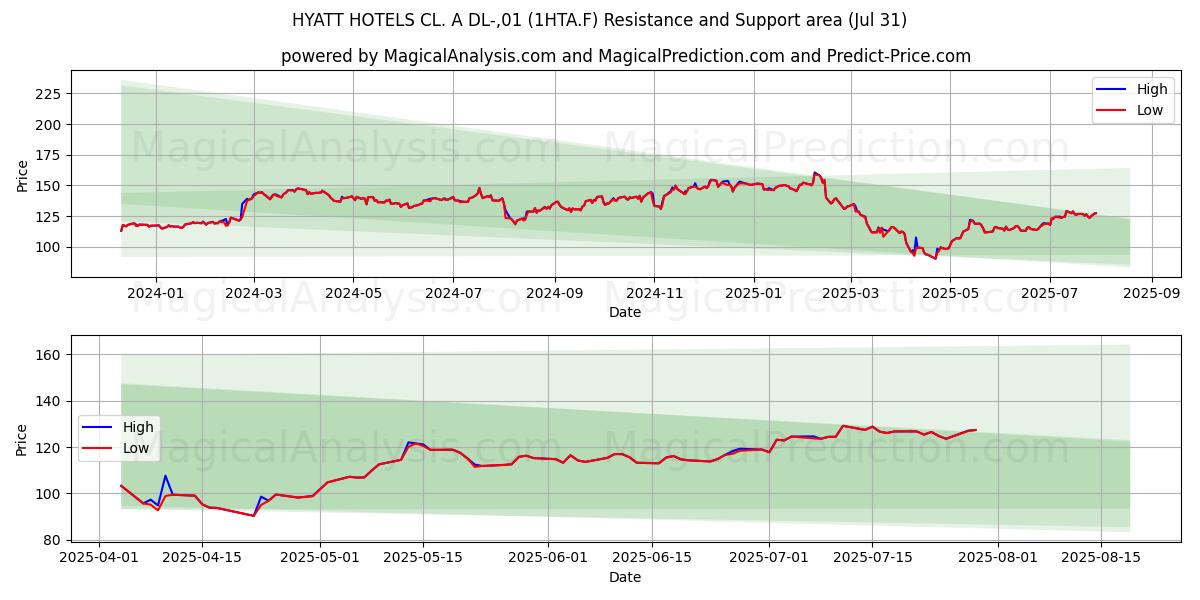Click the 160 price tick on lower chart
Screen dimensions: 1200x600
tap(50, 355)
